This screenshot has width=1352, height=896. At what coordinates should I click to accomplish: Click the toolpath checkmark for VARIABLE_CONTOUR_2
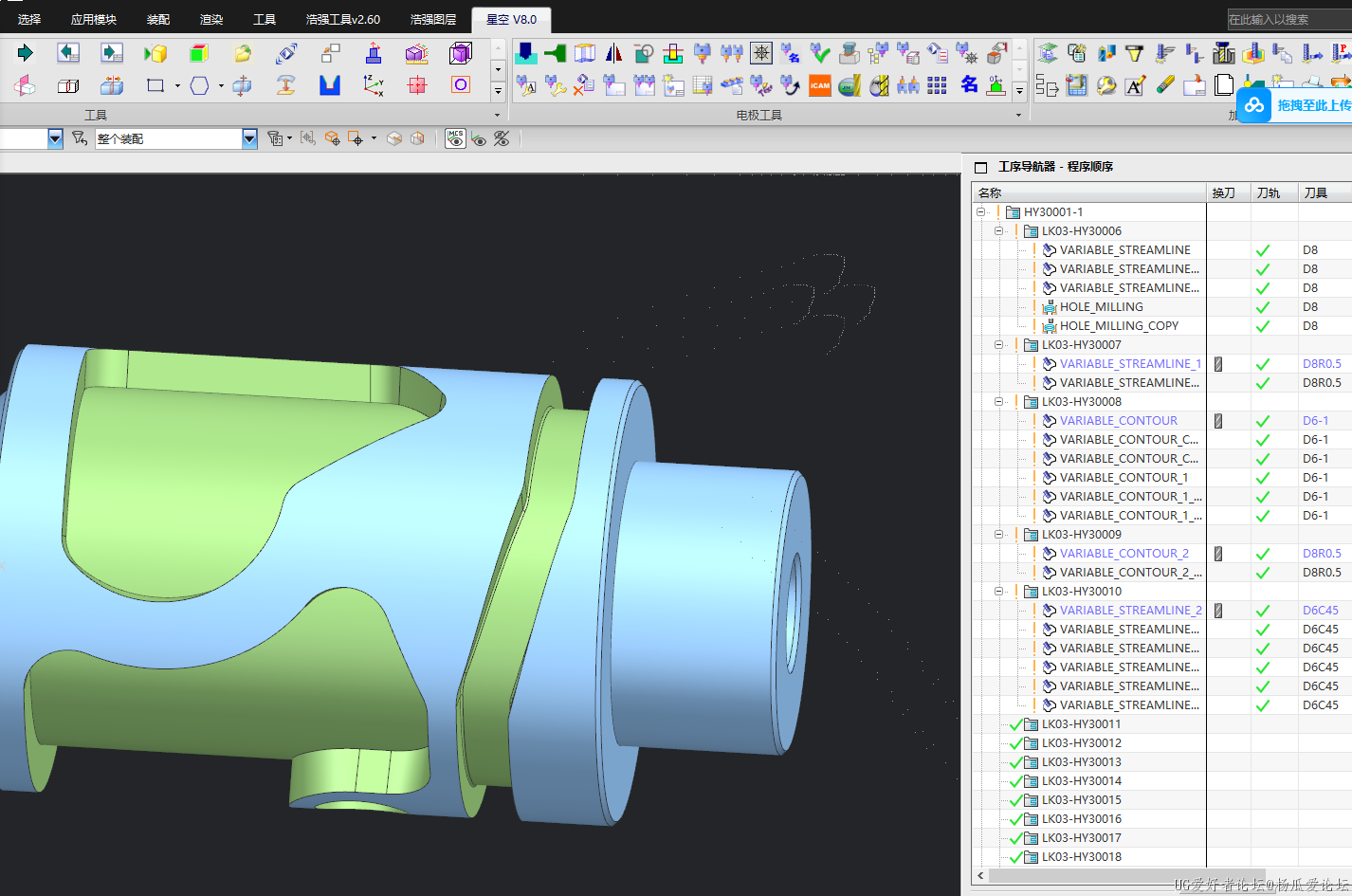point(1263,554)
